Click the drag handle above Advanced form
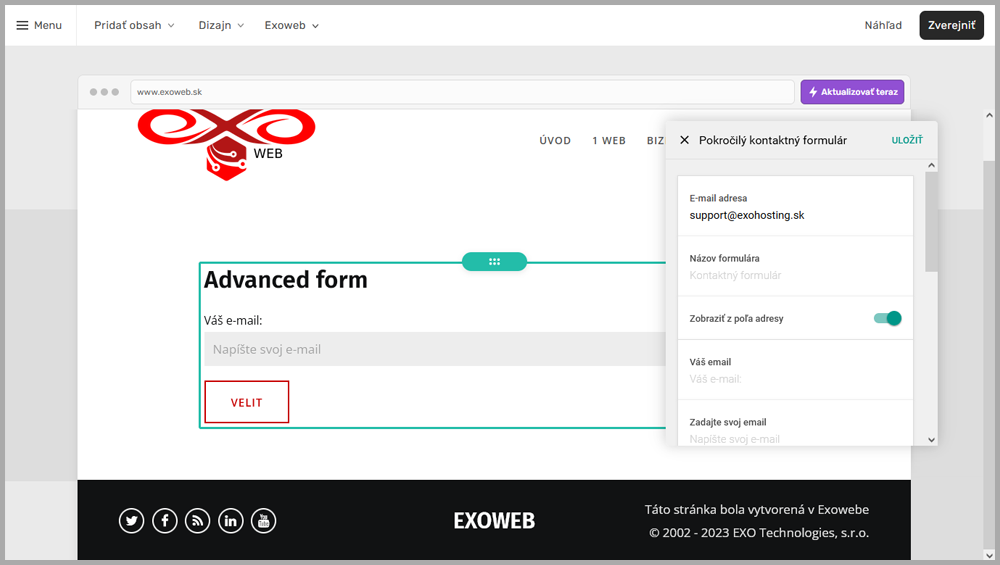The width and height of the screenshot is (1000, 565). coord(494,262)
